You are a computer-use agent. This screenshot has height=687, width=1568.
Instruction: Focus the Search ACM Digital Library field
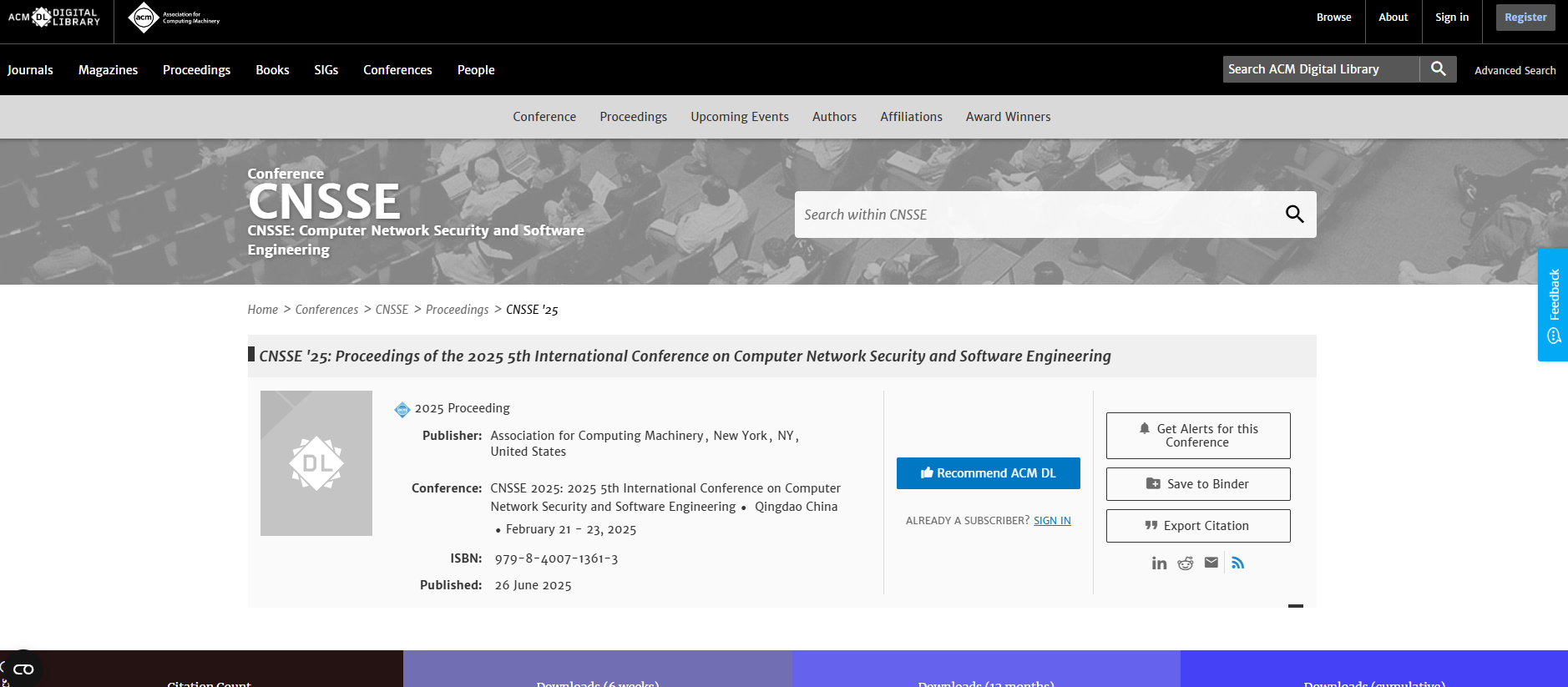coord(1321,69)
